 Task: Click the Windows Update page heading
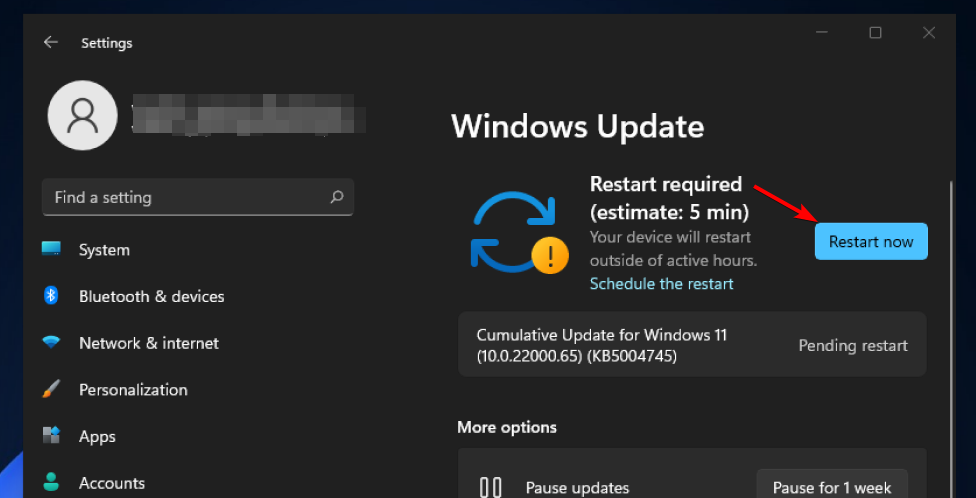tap(578, 127)
